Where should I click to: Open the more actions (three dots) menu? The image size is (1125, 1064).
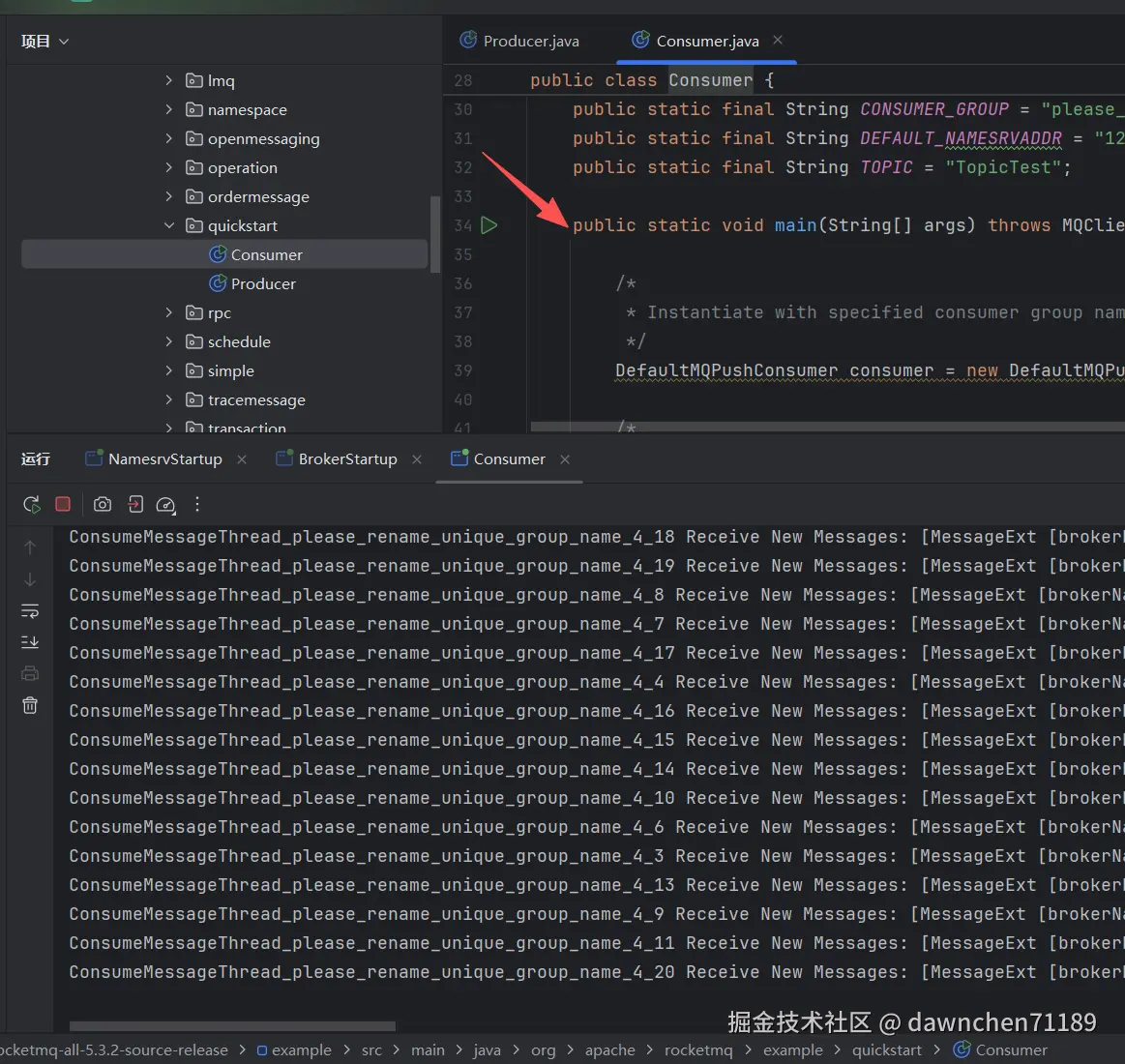197,504
